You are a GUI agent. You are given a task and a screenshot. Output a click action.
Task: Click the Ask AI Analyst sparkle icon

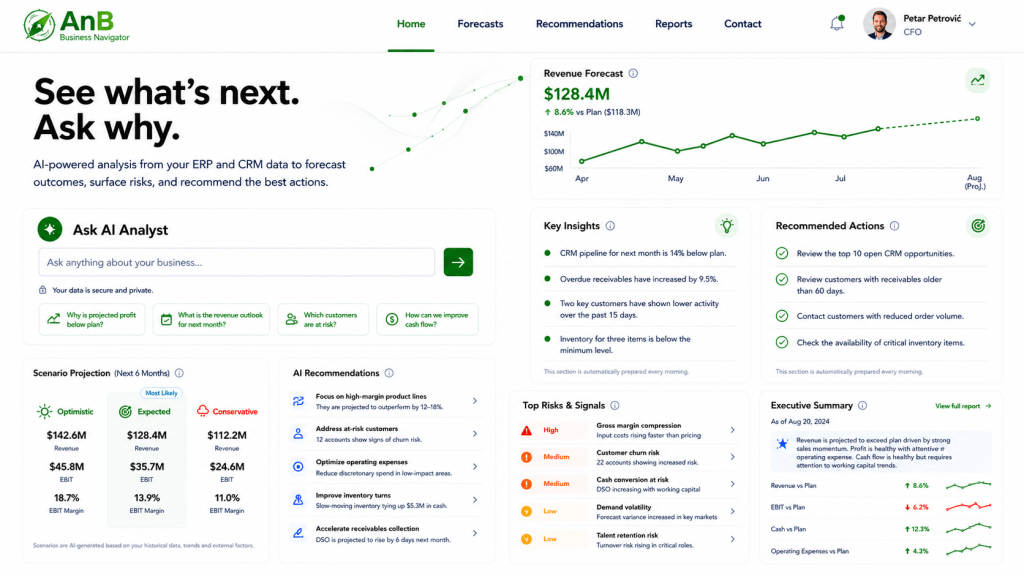50,229
